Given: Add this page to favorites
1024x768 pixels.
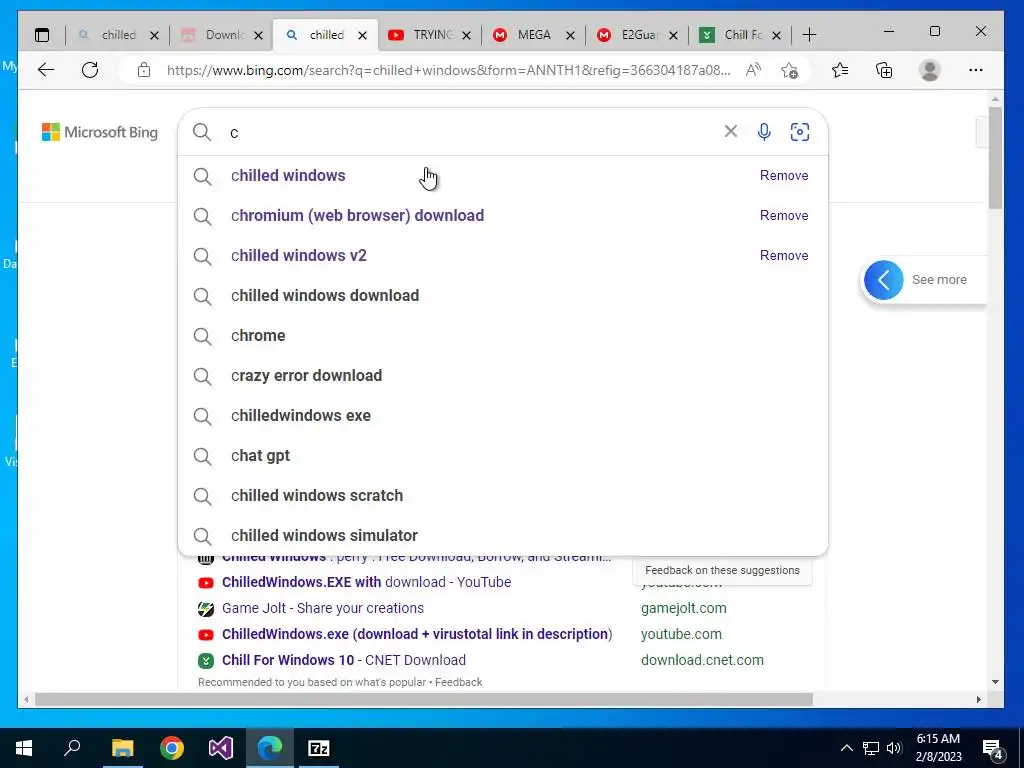Looking at the screenshot, I should tap(789, 70).
